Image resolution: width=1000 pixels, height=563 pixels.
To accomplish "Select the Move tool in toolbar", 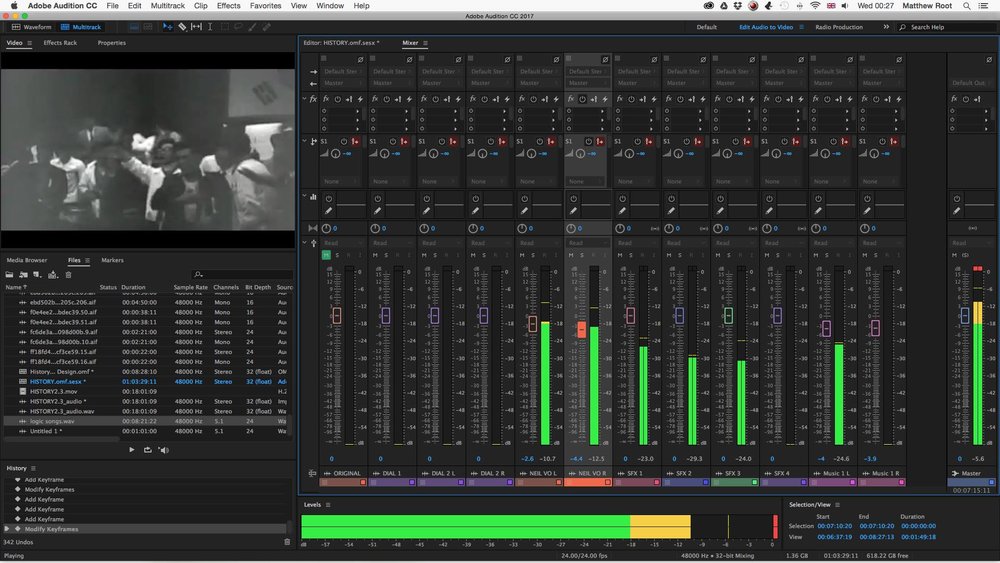I will (167, 27).
